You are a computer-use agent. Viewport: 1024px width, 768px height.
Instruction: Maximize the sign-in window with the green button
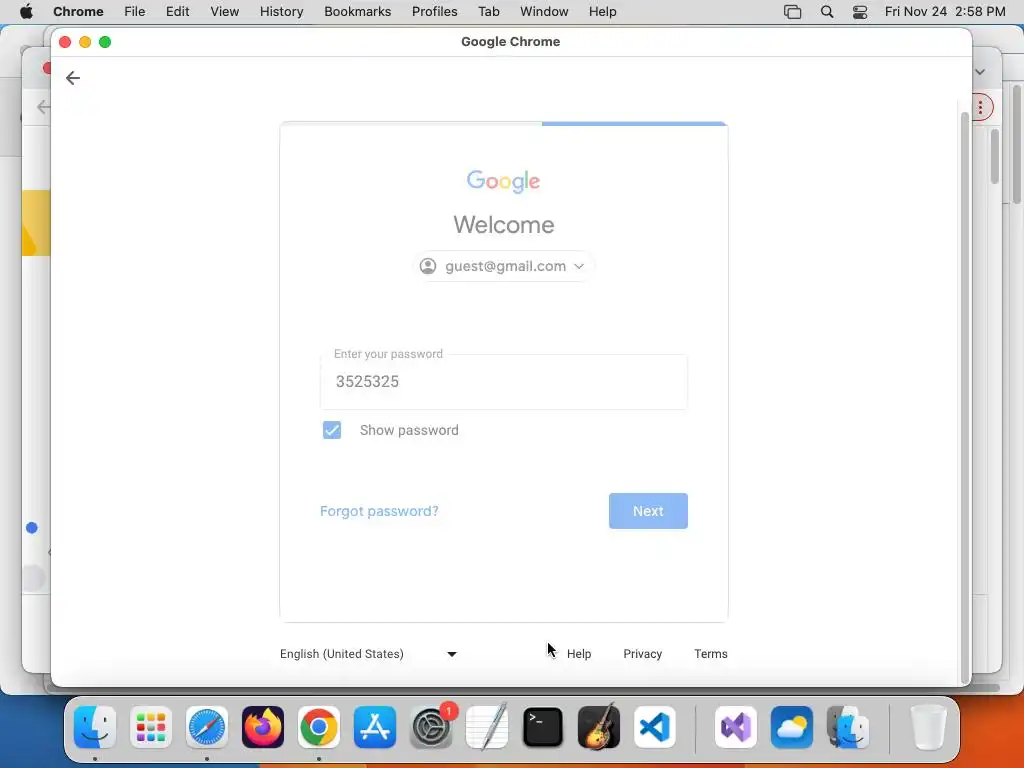pos(104,42)
